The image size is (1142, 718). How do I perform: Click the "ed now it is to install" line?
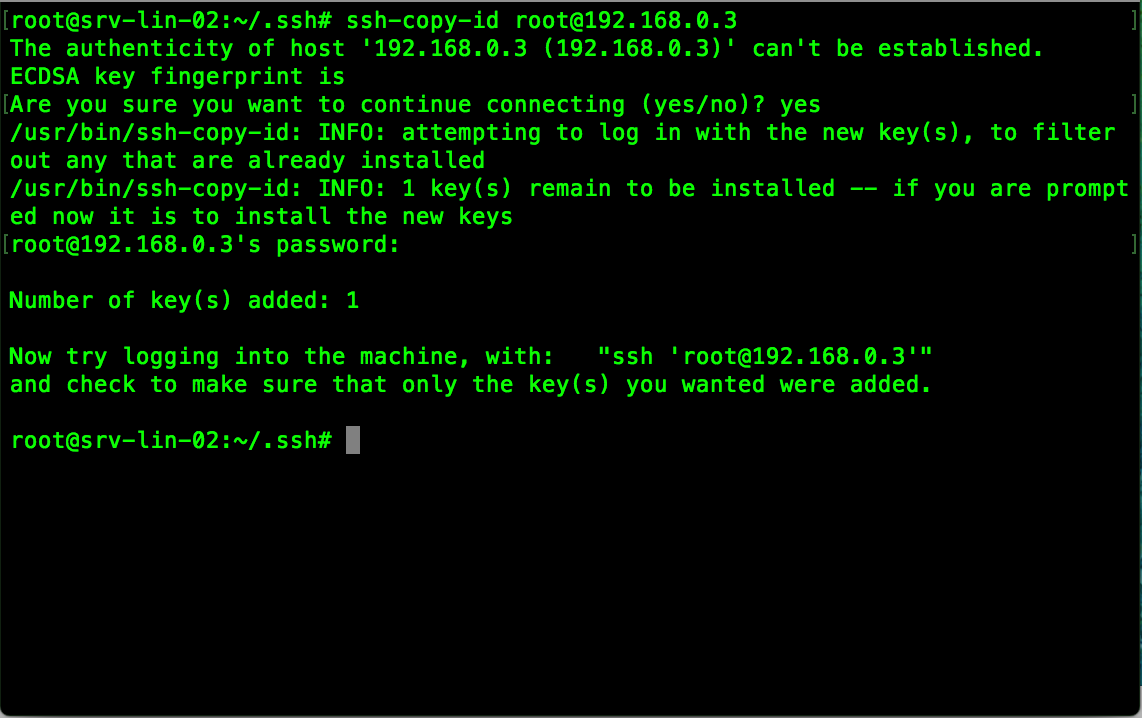point(261,216)
